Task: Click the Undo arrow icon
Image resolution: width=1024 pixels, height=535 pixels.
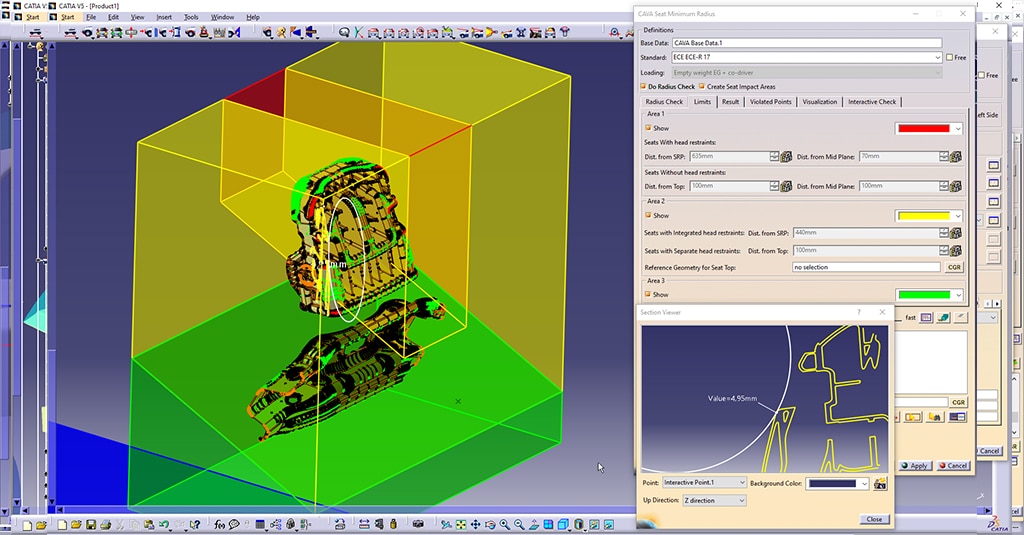Action: pos(163,525)
